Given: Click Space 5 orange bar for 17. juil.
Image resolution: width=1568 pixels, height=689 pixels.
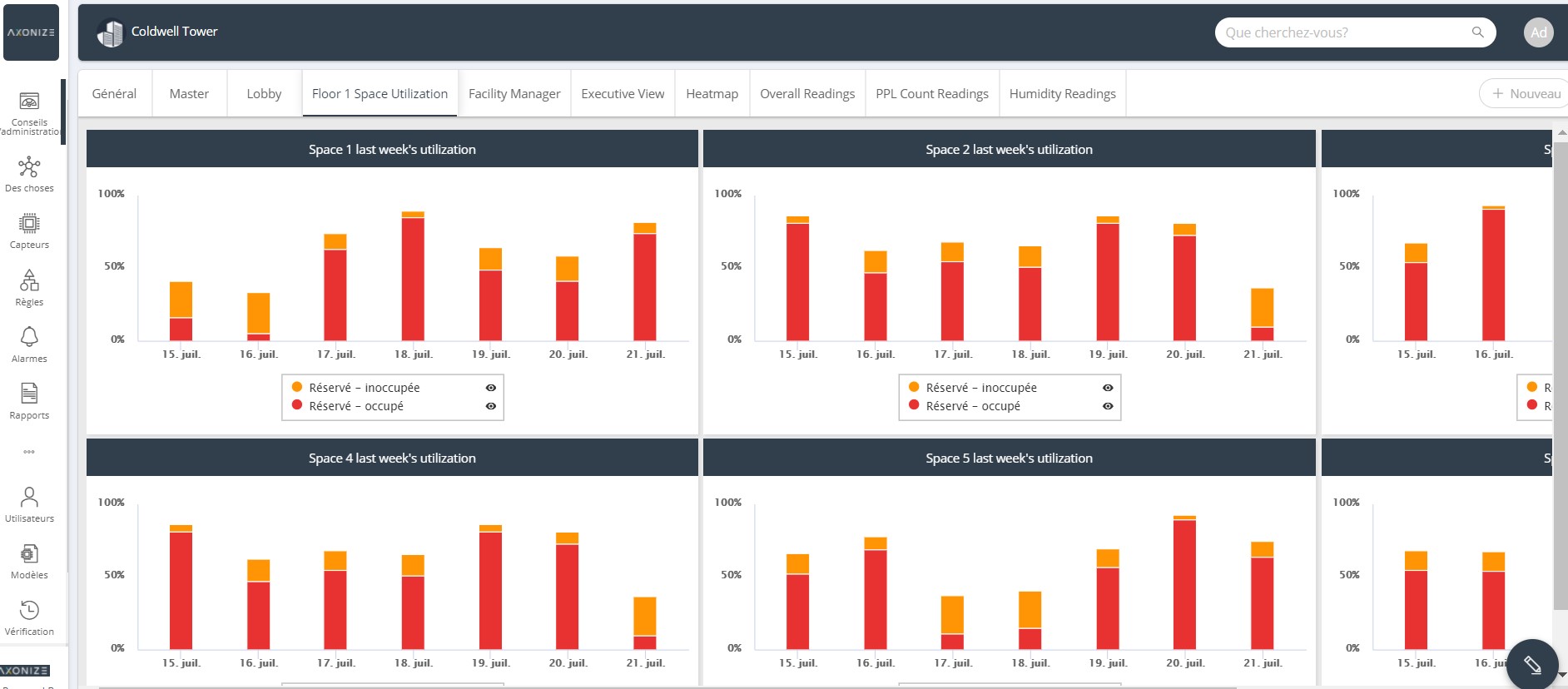Looking at the screenshot, I should [x=952, y=615].
